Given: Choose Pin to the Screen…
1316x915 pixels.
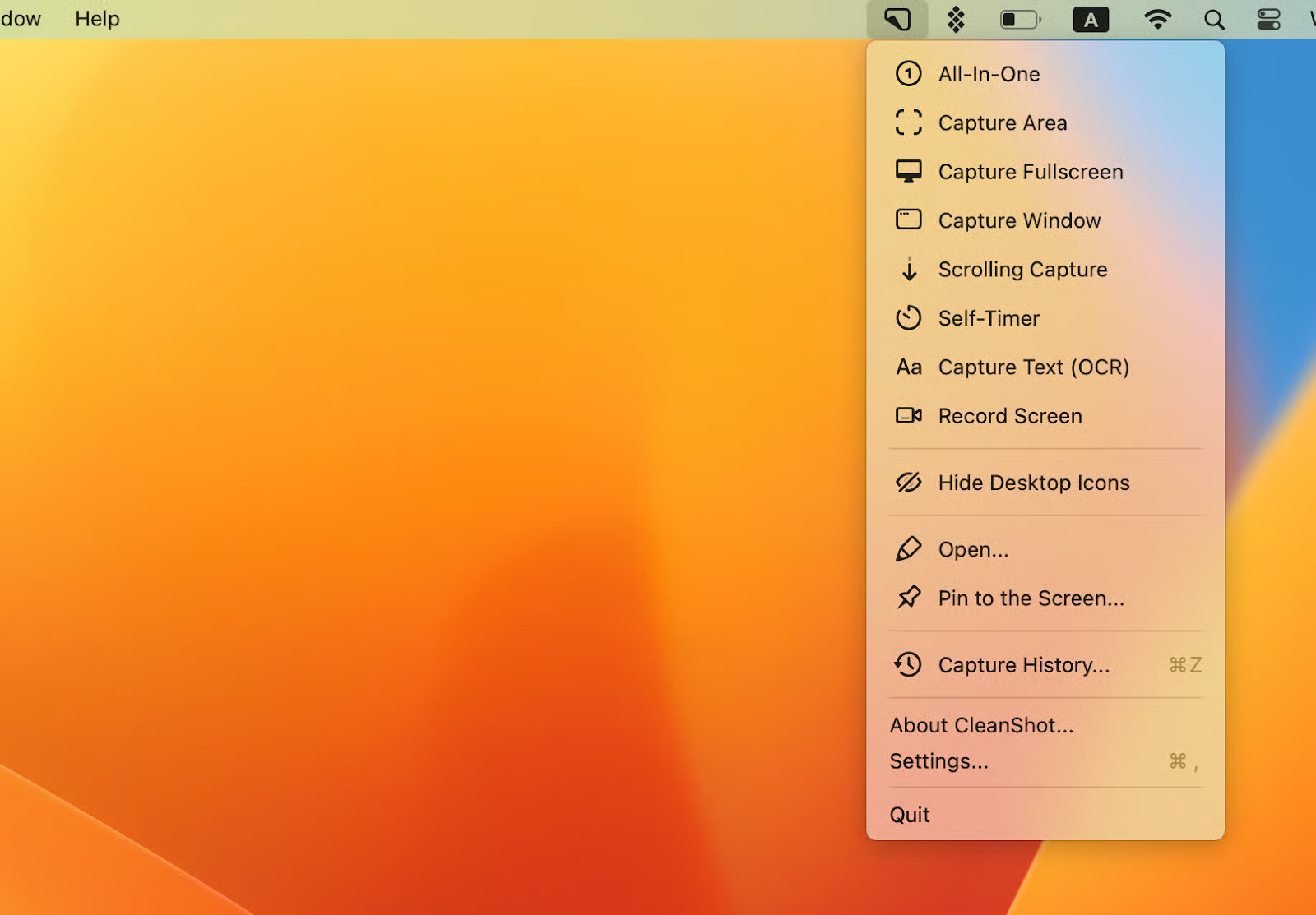Looking at the screenshot, I should click(1031, 598).
